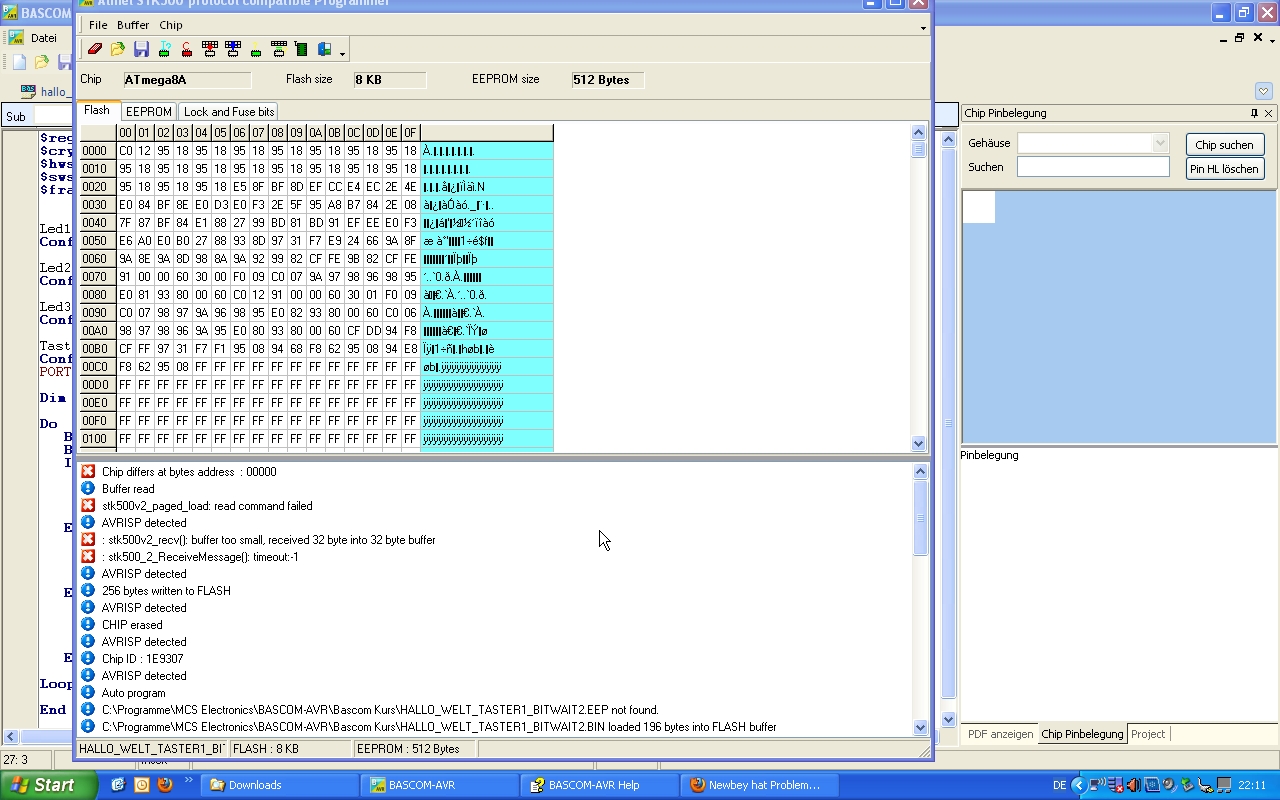The width and height of the screenshot is (1280, 800).
Task: Click the Clear buffer eraser icon
Action: click(x=95, y=49)
